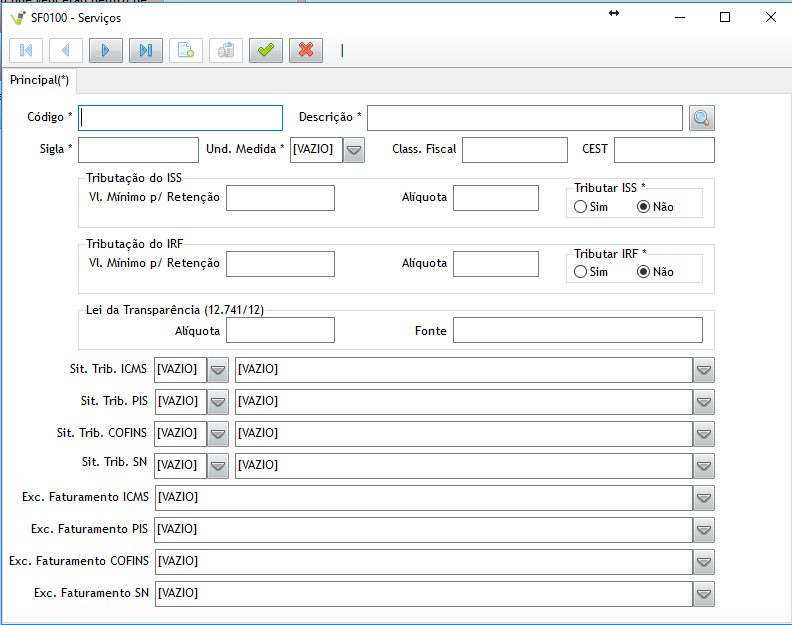Click Exc. Faturamento ICMS [VAZIO] box
The width and height of the screenshot is (792, 625).
[423, 498]
